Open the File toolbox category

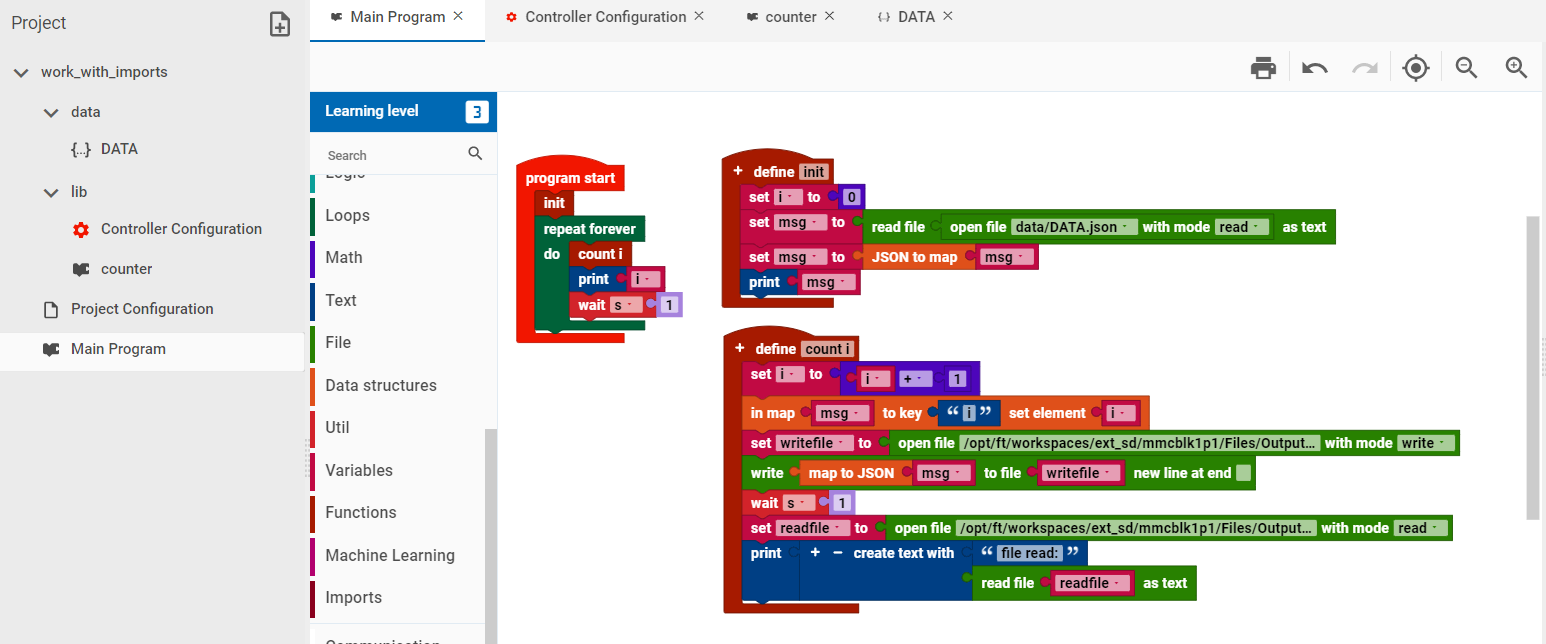click(338, 342)
